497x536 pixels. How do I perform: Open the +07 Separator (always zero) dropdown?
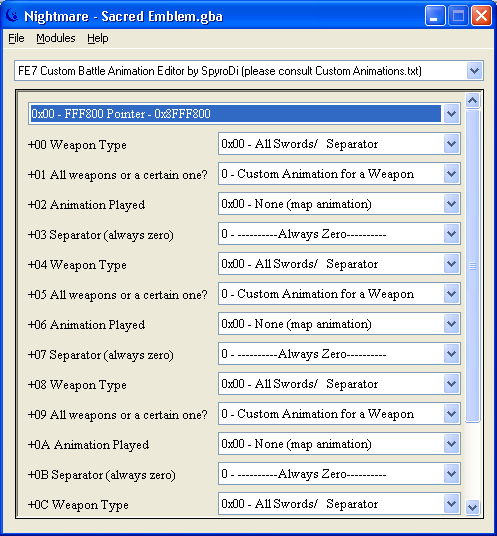(x=451, y=354)
